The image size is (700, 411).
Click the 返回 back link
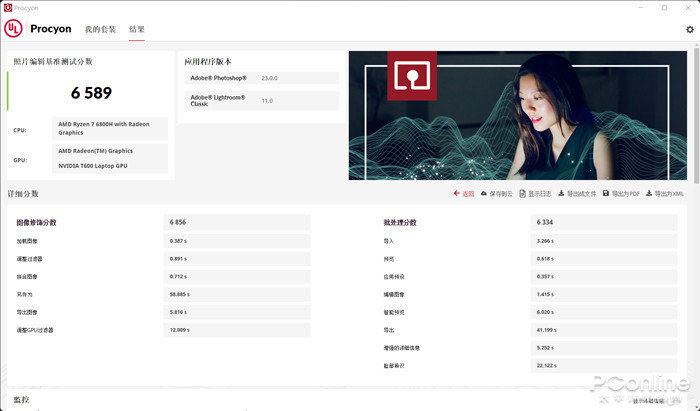468,194
